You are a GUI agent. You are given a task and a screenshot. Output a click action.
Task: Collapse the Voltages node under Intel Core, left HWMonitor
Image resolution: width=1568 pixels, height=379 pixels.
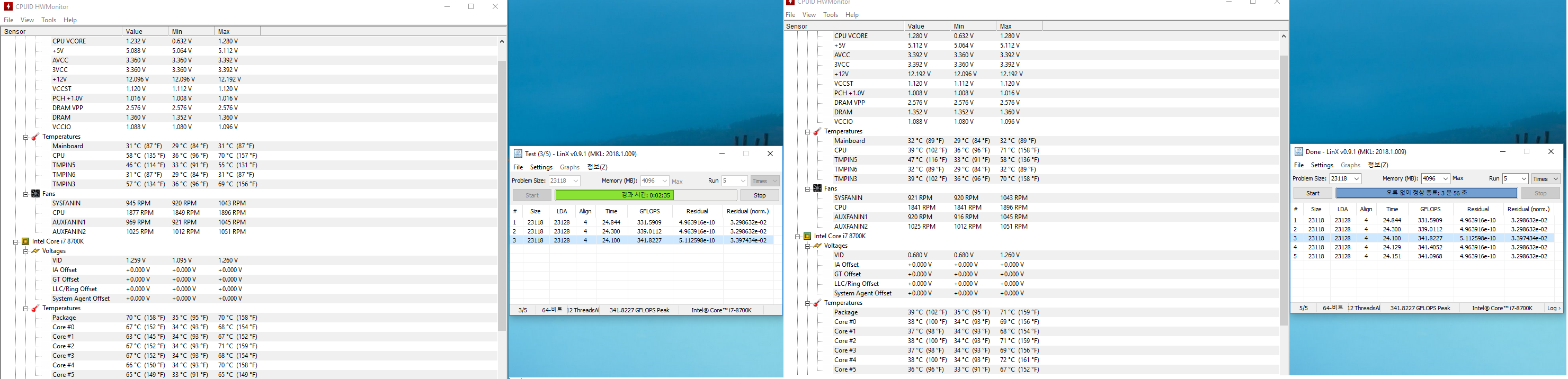(x=25, y=251)
